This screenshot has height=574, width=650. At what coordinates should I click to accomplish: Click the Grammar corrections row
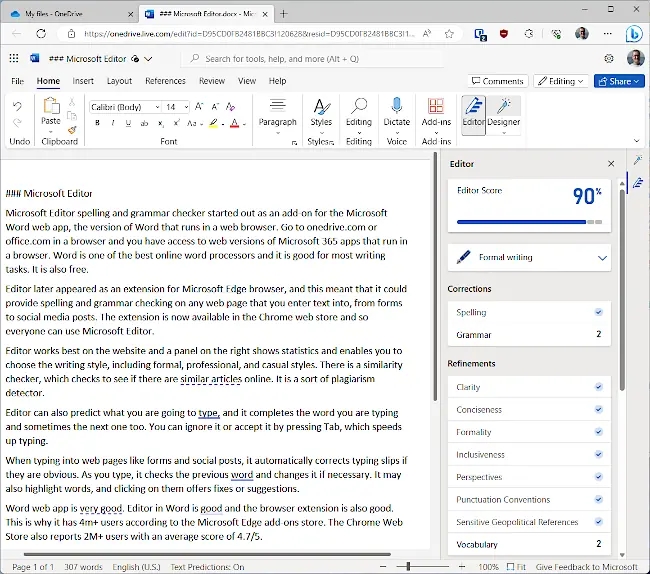(529, 334)
